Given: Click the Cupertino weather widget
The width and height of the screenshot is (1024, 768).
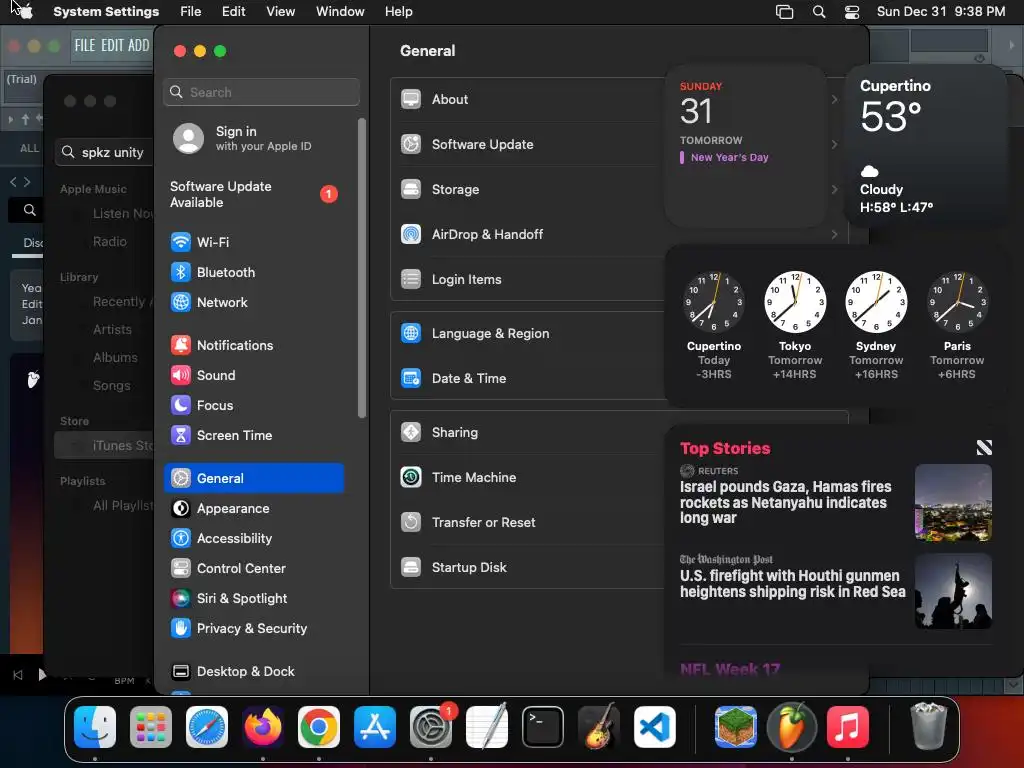Looking at the screenshot, I should tap(927, 145).
